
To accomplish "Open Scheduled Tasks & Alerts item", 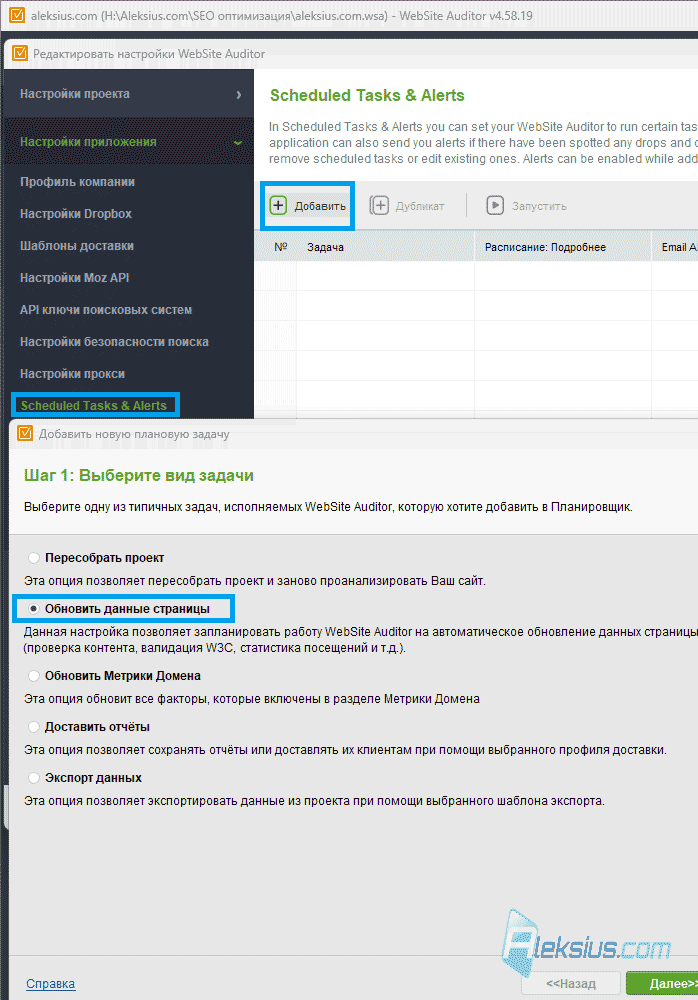I will click(94, 406).
